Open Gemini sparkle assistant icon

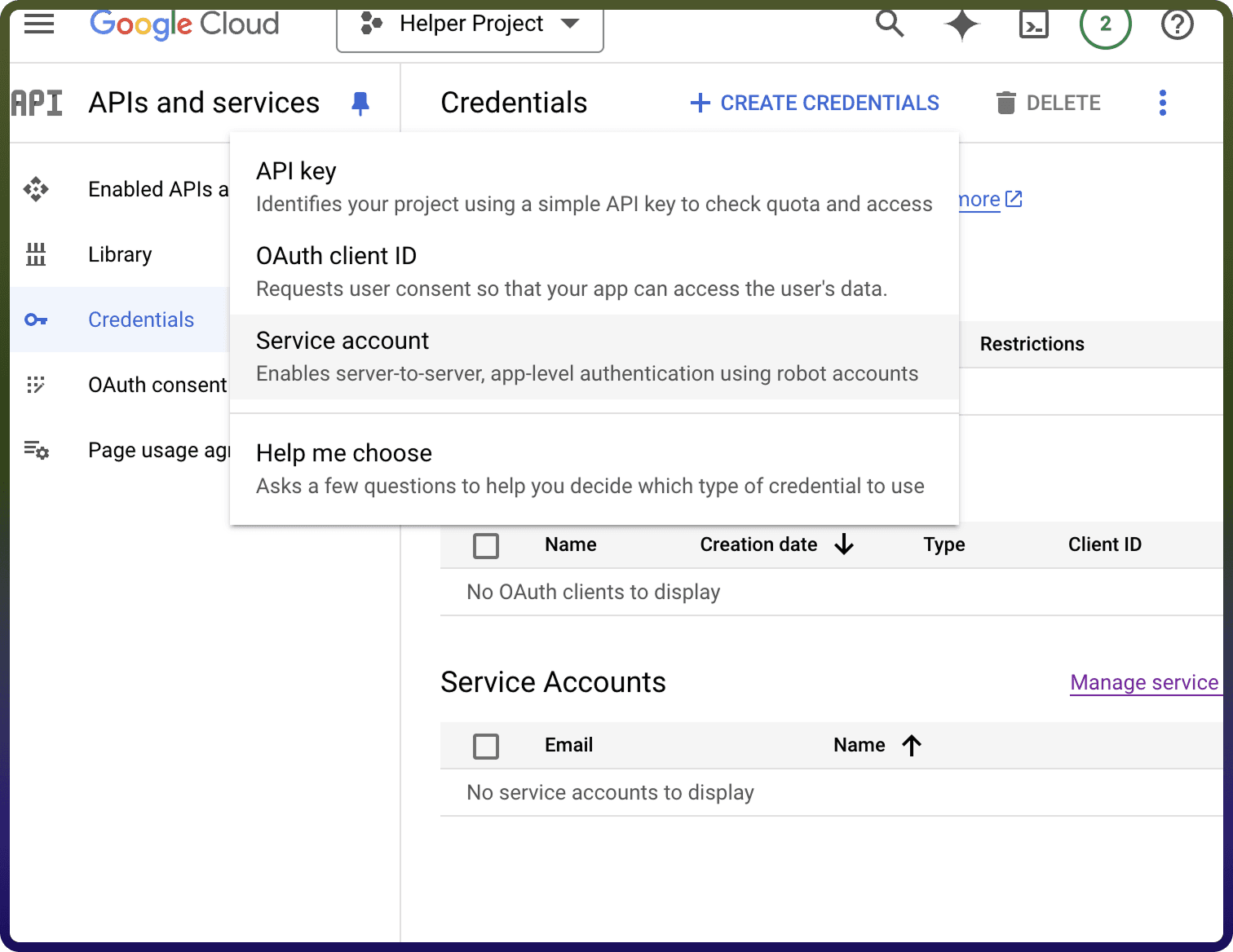click(961, 24)
